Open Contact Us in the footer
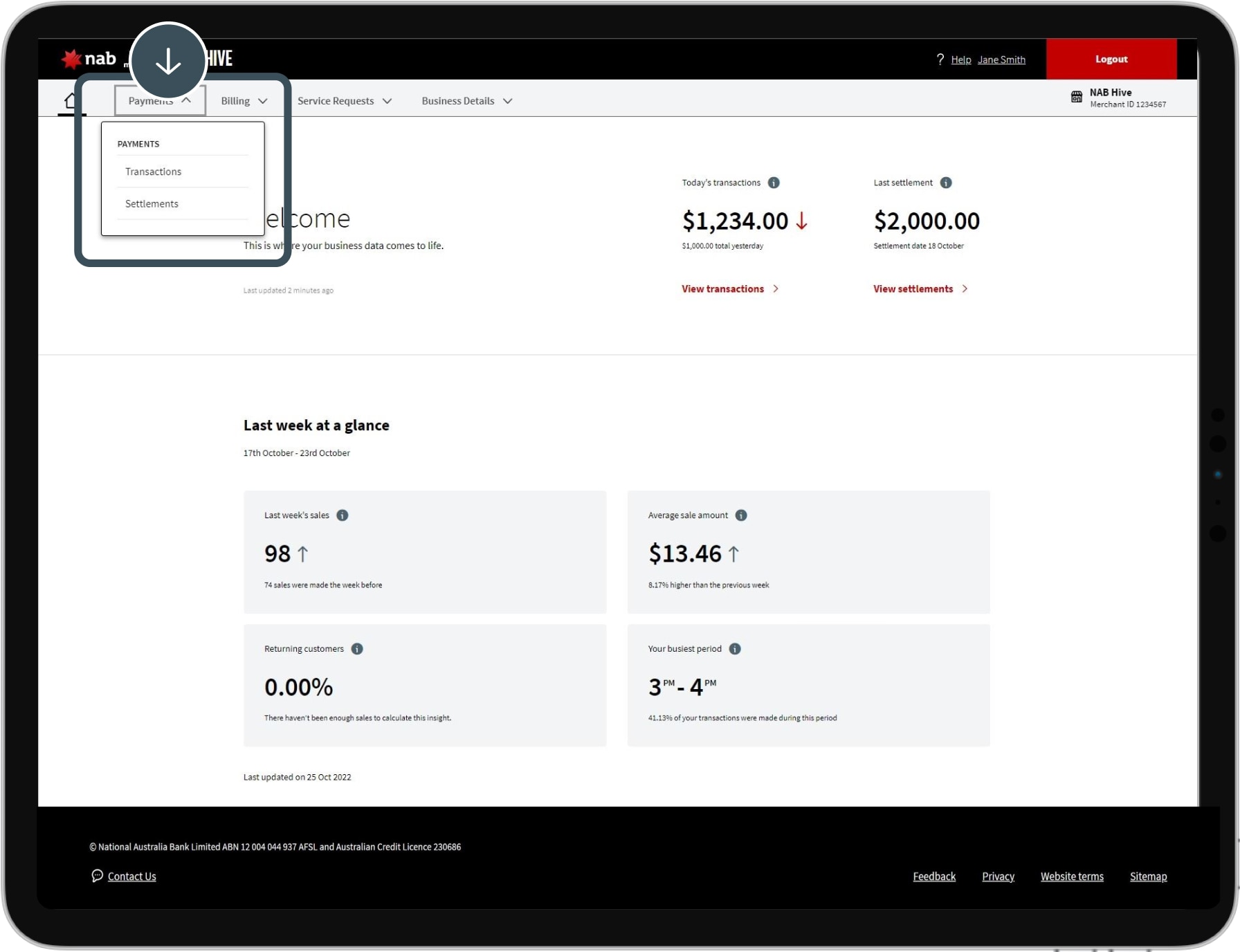The image size is (1240, 952). (x=131, y=877)
